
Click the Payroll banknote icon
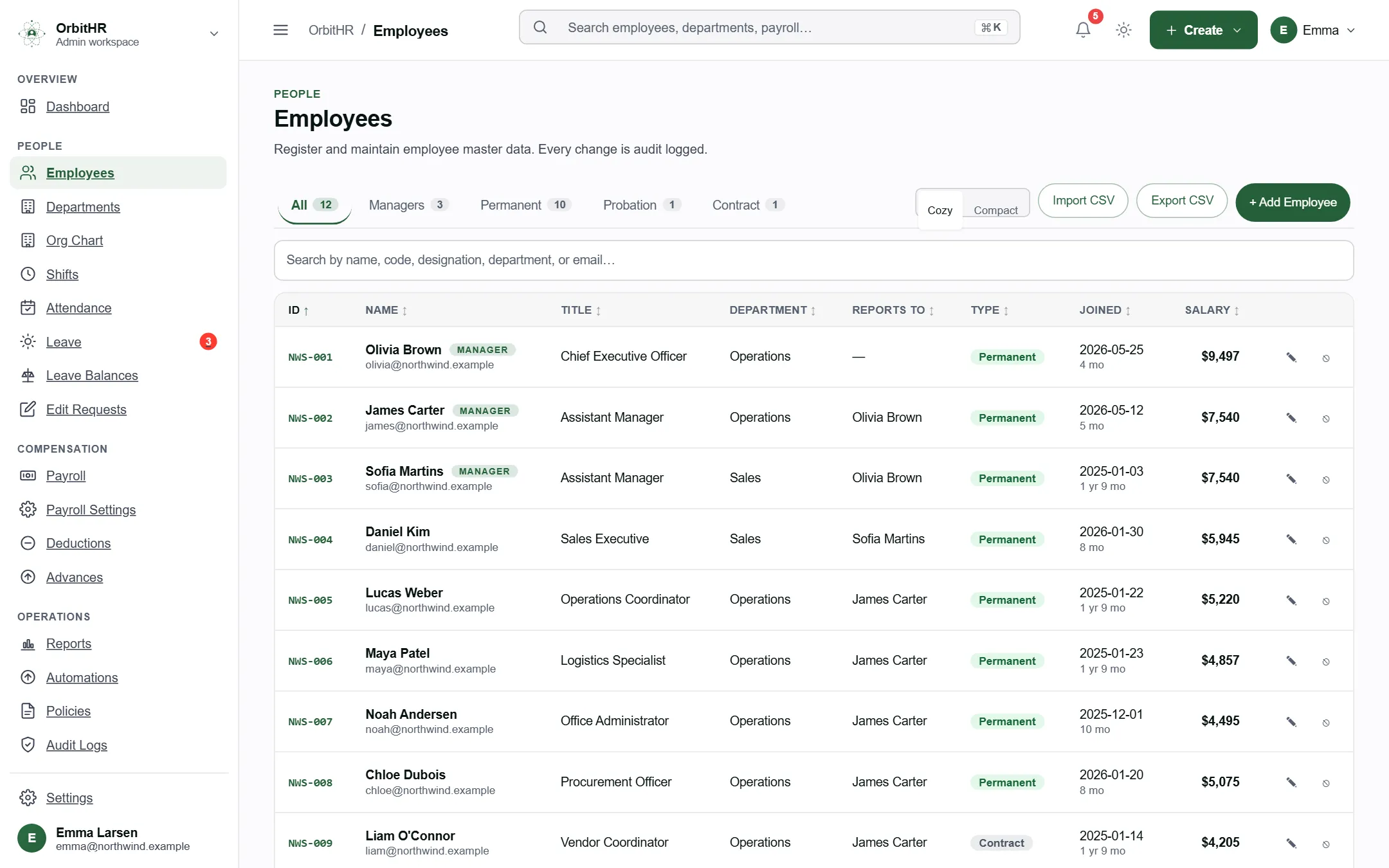click(x=28, y=475)
